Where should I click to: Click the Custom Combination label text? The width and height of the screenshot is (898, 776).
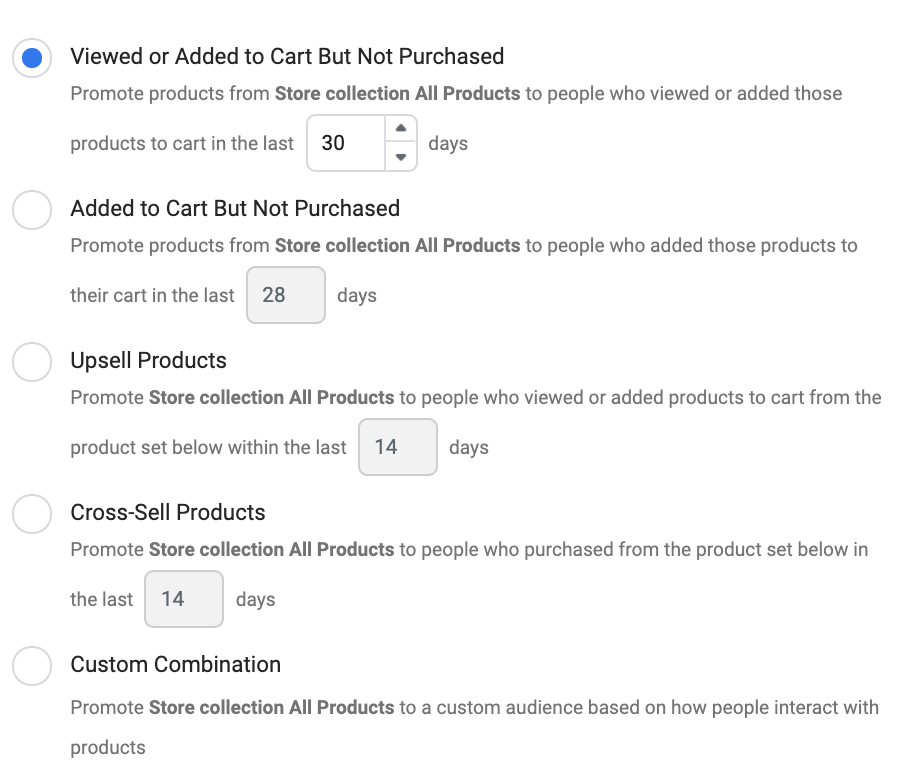(x=175, y=664)
